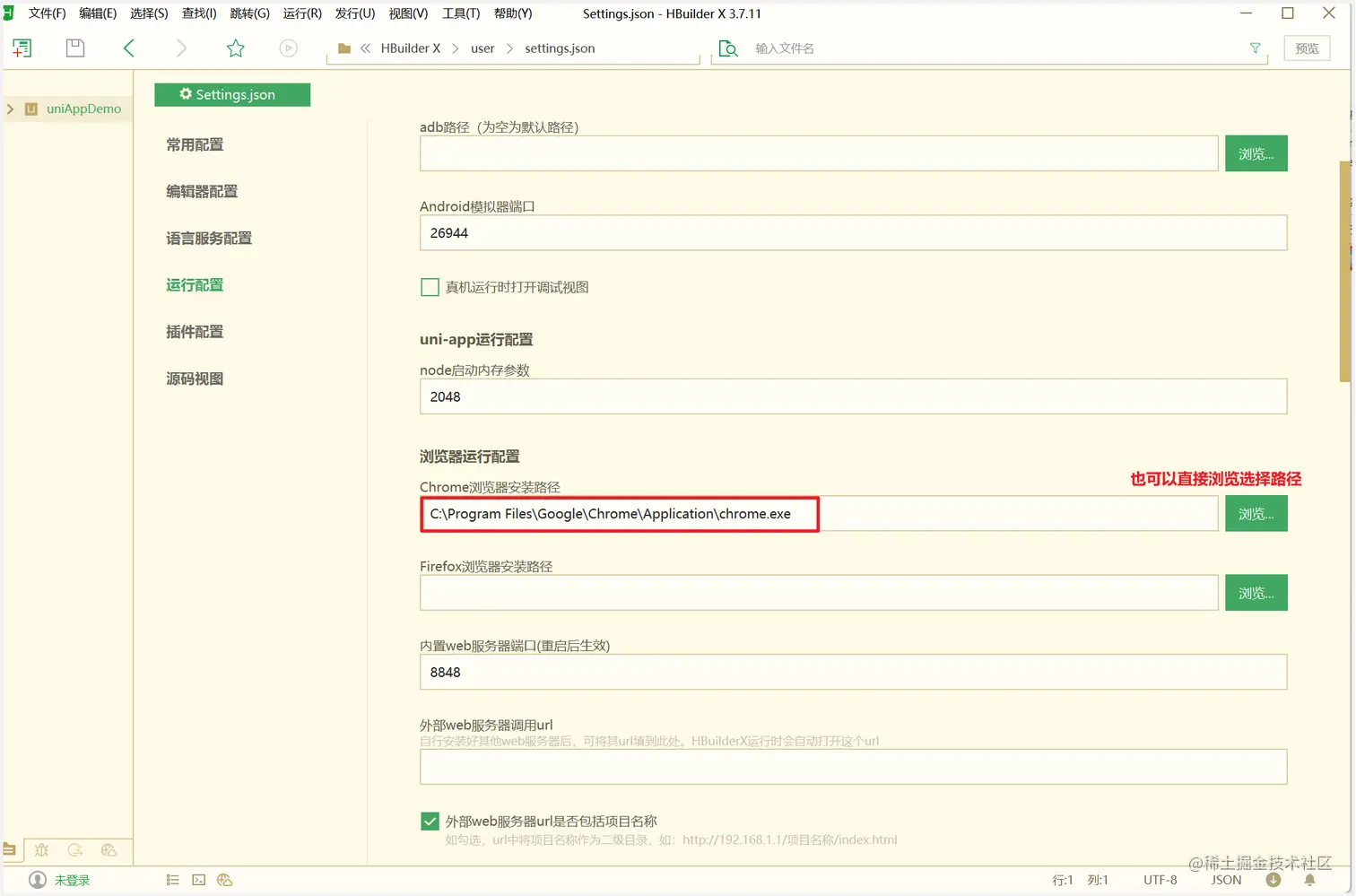1356x896 pixels.
Task: Click the file search magnifier icon
Action: (x=728, y=48)
